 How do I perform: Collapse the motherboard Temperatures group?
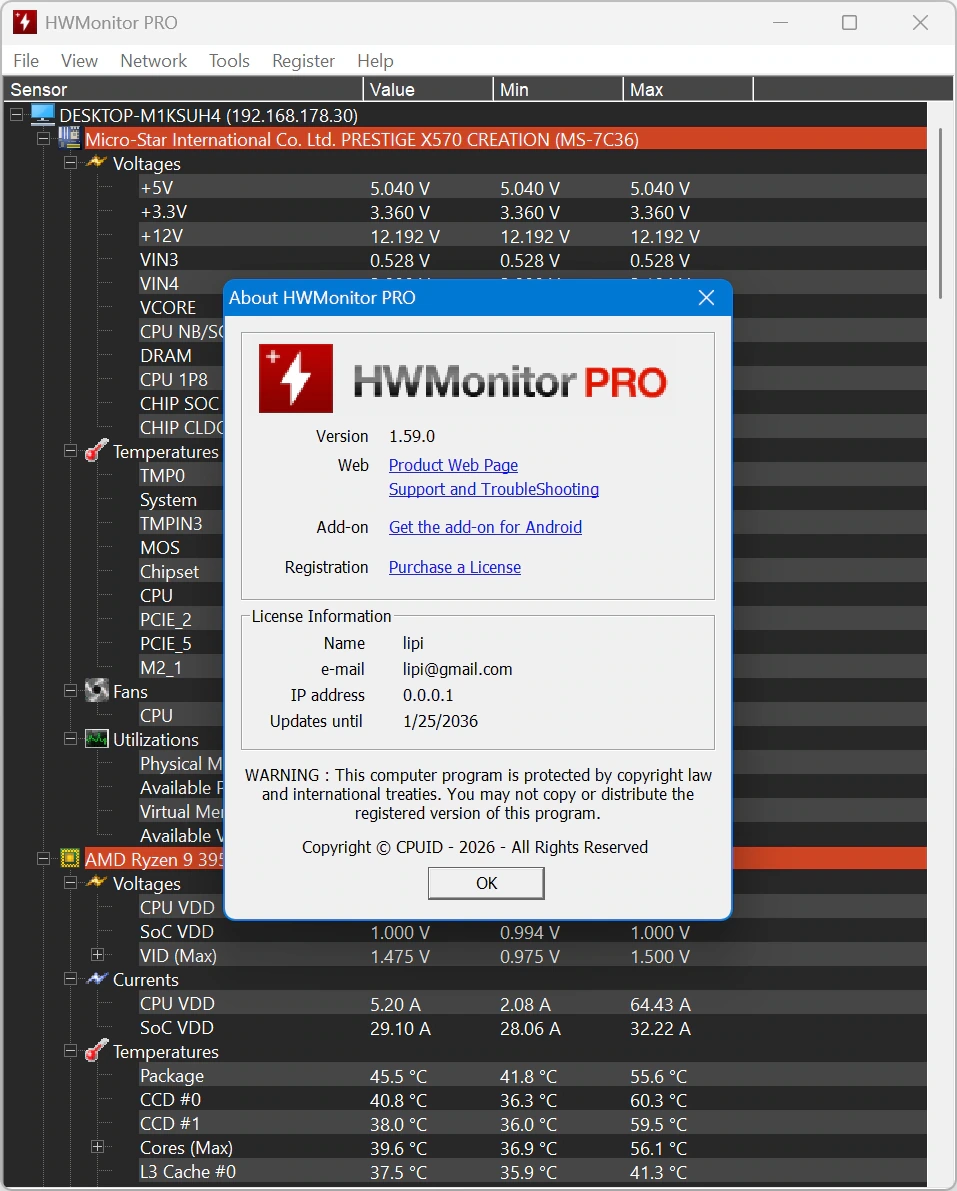pos(71,451)
